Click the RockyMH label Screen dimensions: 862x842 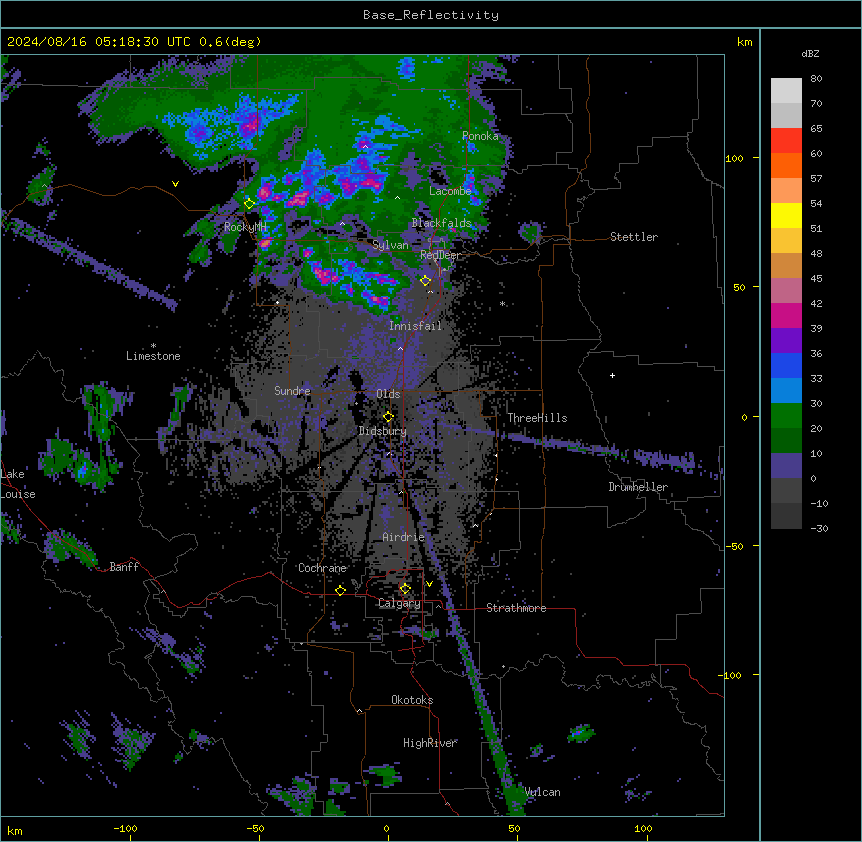pyautogui.click(x=245, y=227)
